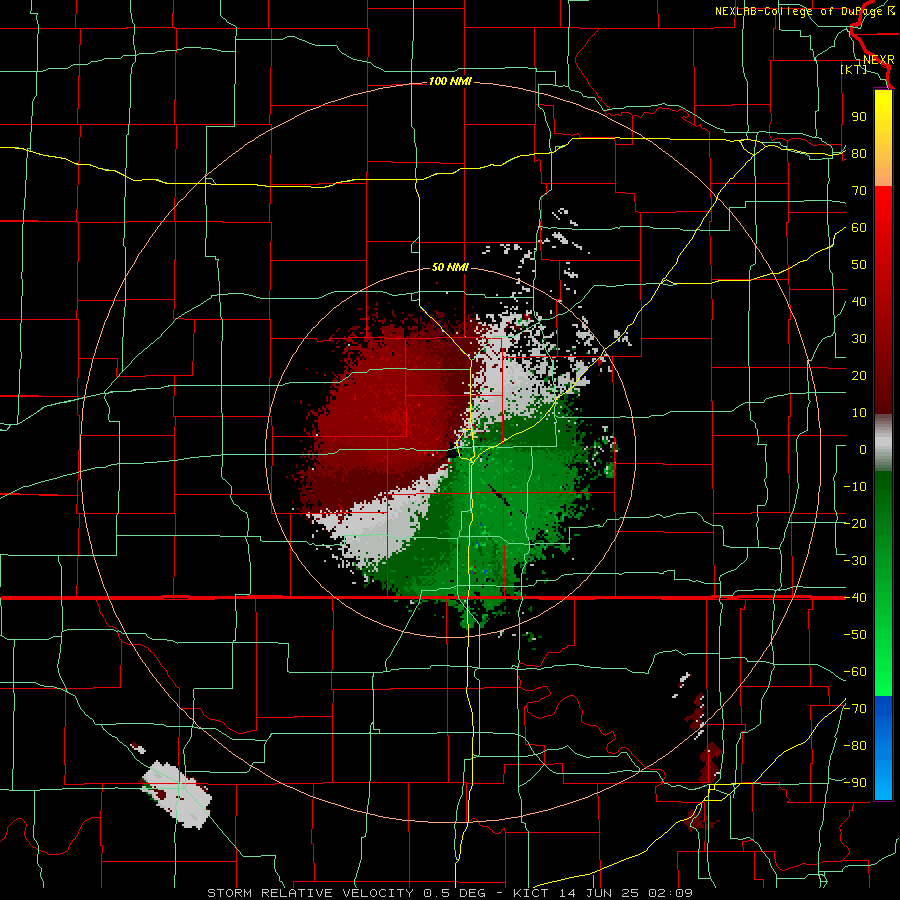Click the KICT station ID in caption
Screen dimensions: 900x900
pos(531,893)
